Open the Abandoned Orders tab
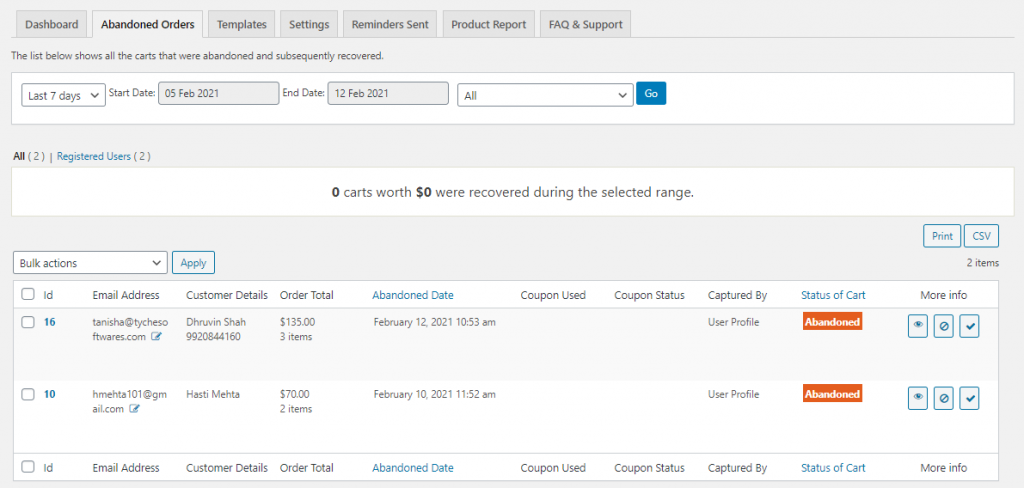The width and height of the screenshot is (1024, 488). pos(148,24)
